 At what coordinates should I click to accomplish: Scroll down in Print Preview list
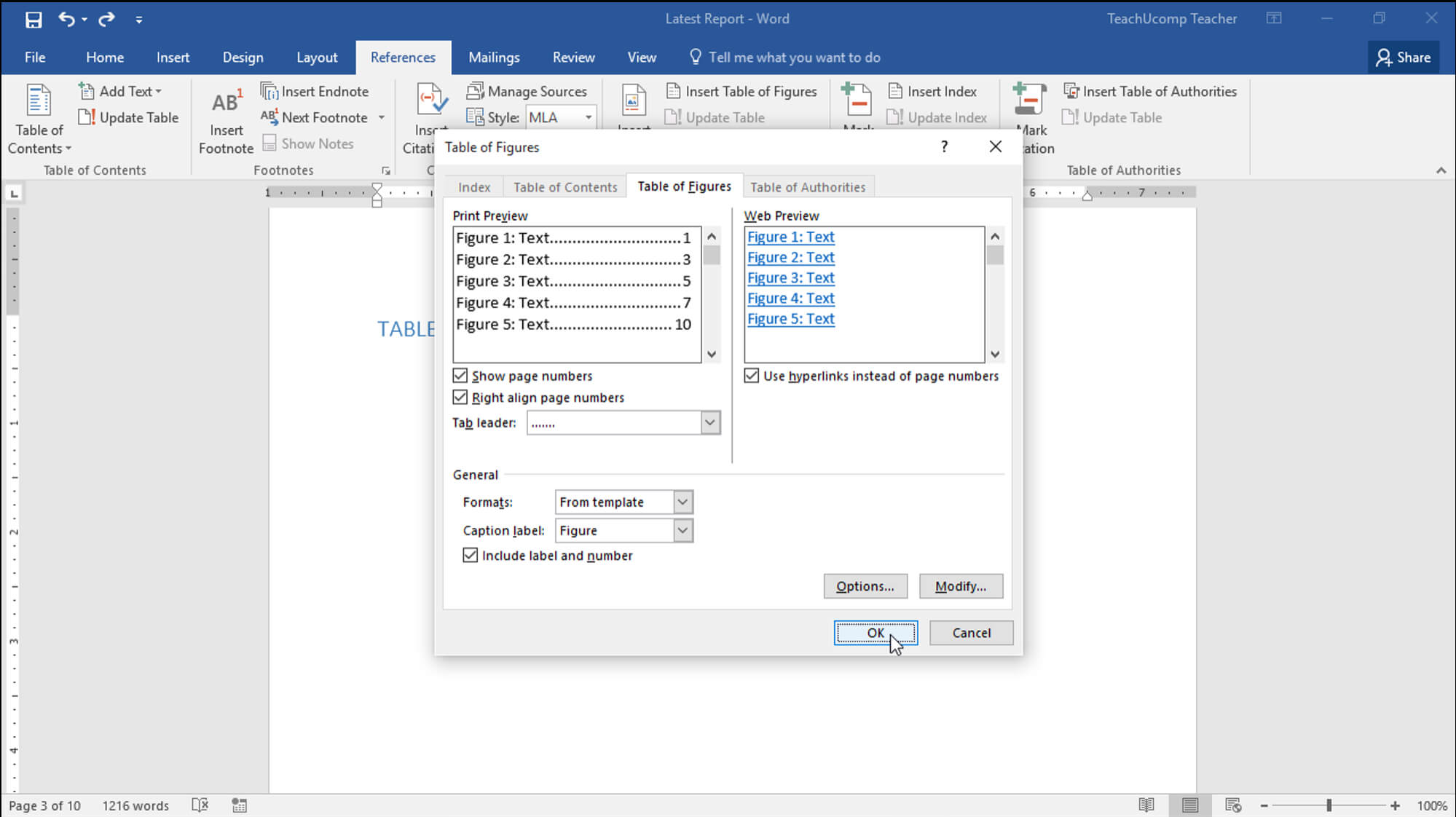tap(711, 354)
